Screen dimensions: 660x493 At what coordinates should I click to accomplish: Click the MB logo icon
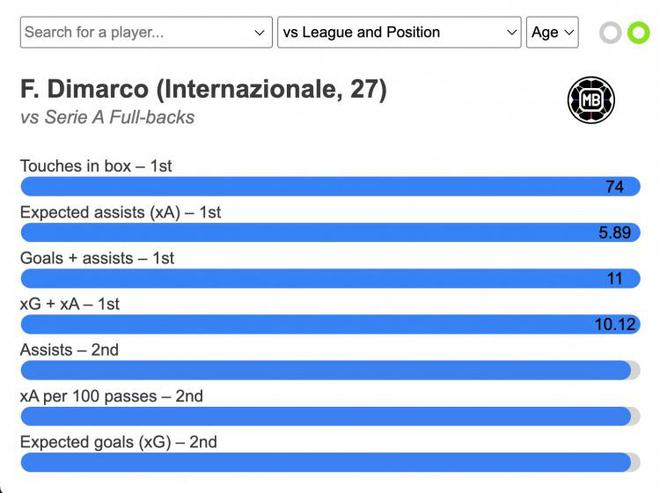[x=591, y=101]
